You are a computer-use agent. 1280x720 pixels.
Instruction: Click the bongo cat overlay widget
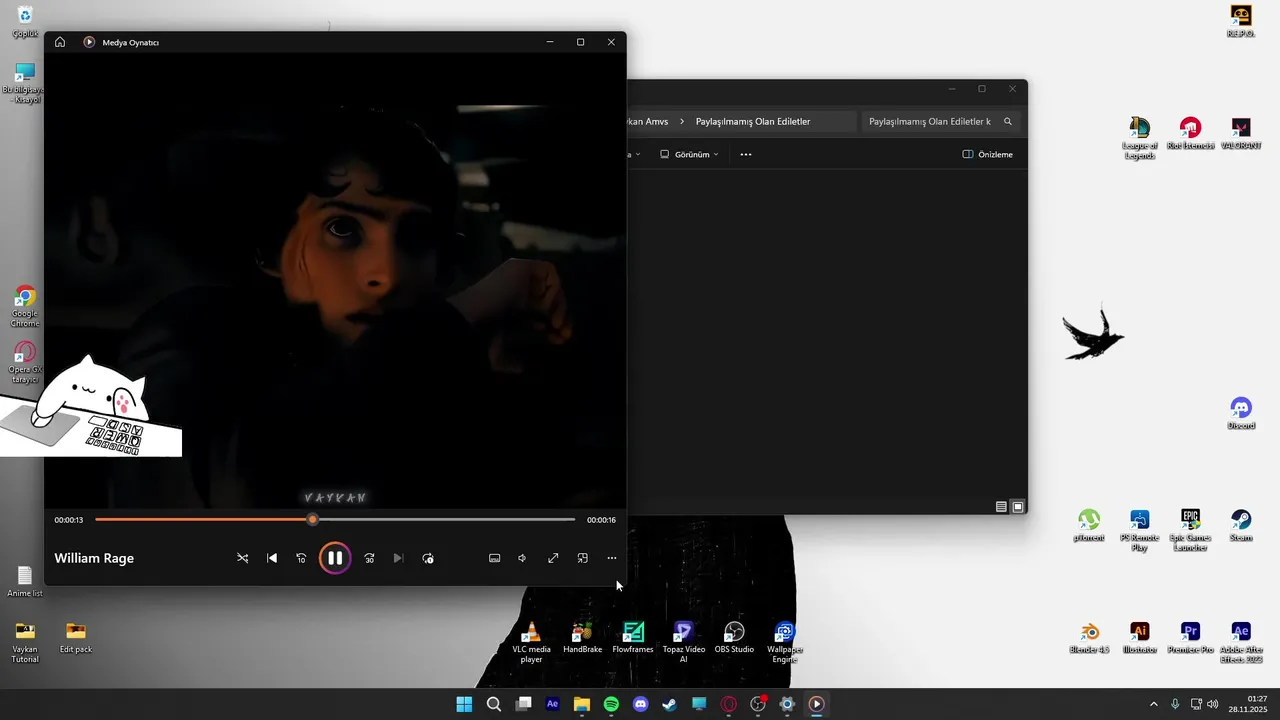tap(90, 405)
